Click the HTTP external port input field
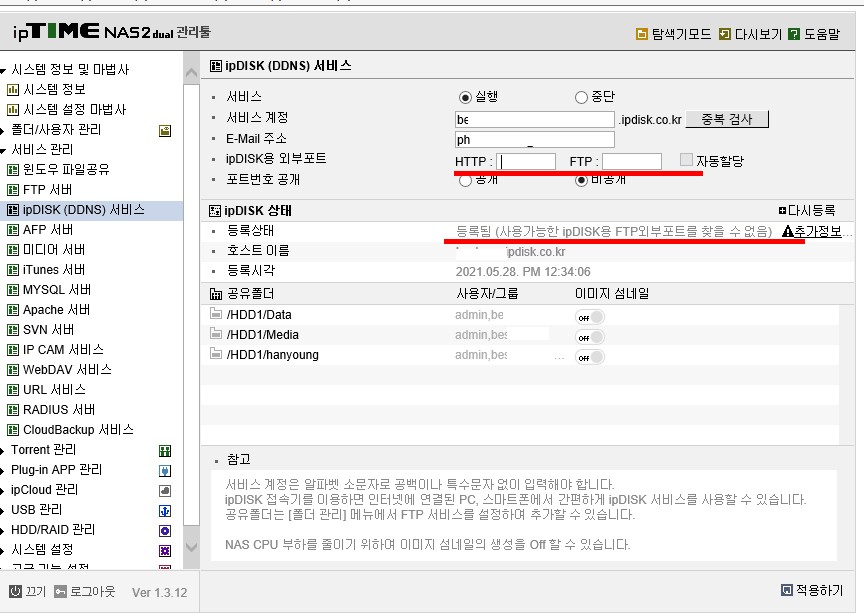Viewport: 864px width, 614px height. point(526,161)
